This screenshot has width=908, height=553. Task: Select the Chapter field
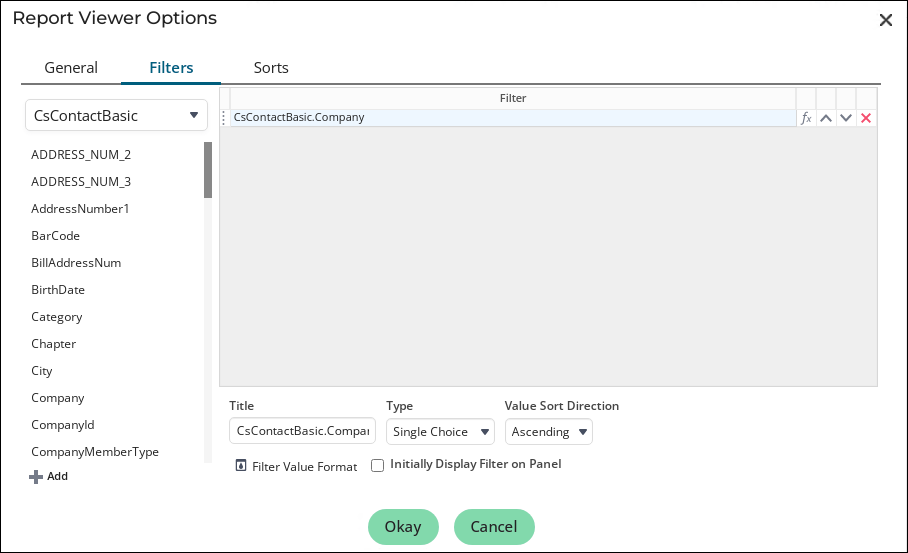click(x=53, y=344)
